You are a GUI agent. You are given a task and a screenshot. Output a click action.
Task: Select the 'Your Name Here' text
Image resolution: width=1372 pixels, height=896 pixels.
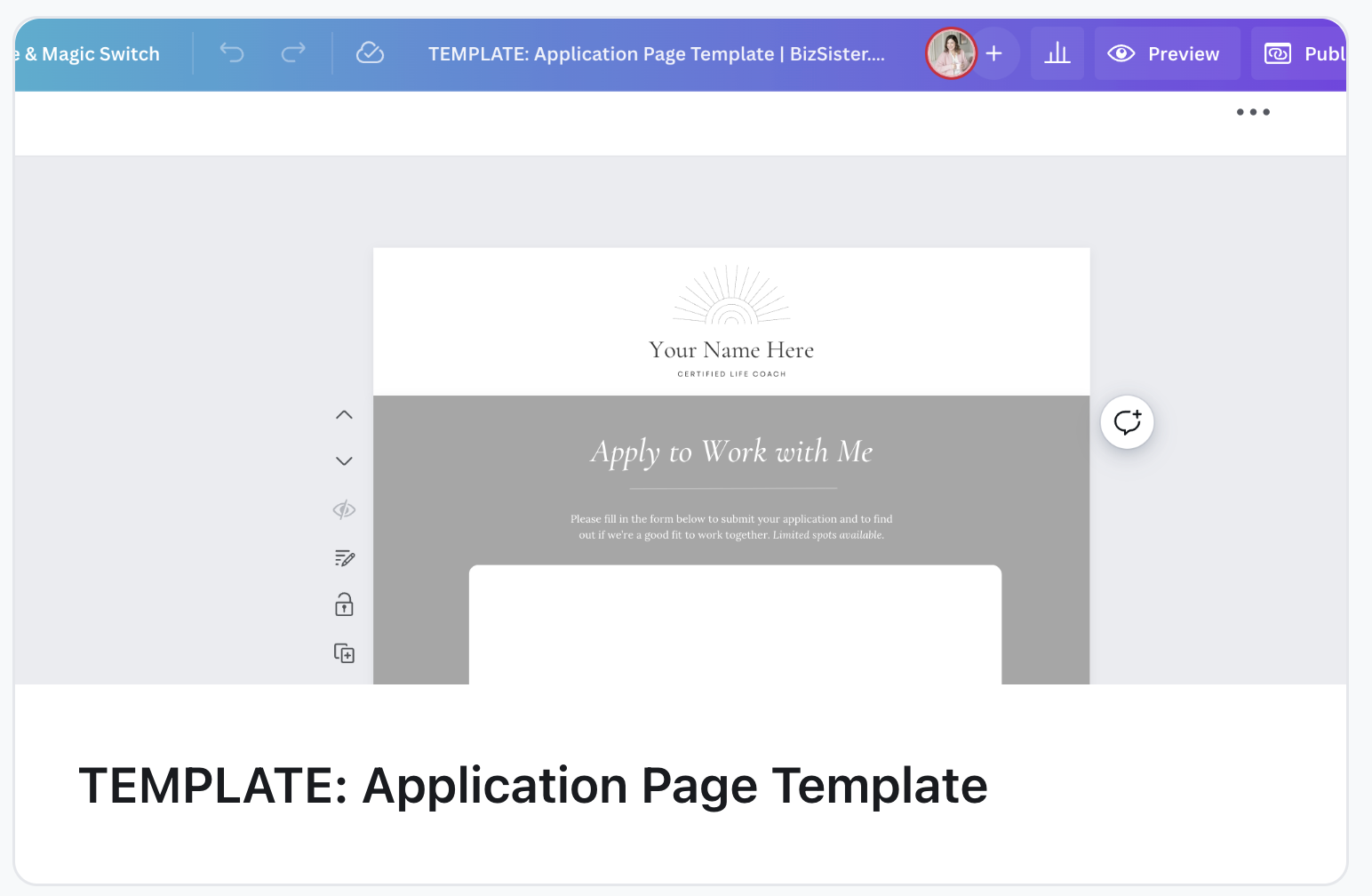tap(731, 350)
